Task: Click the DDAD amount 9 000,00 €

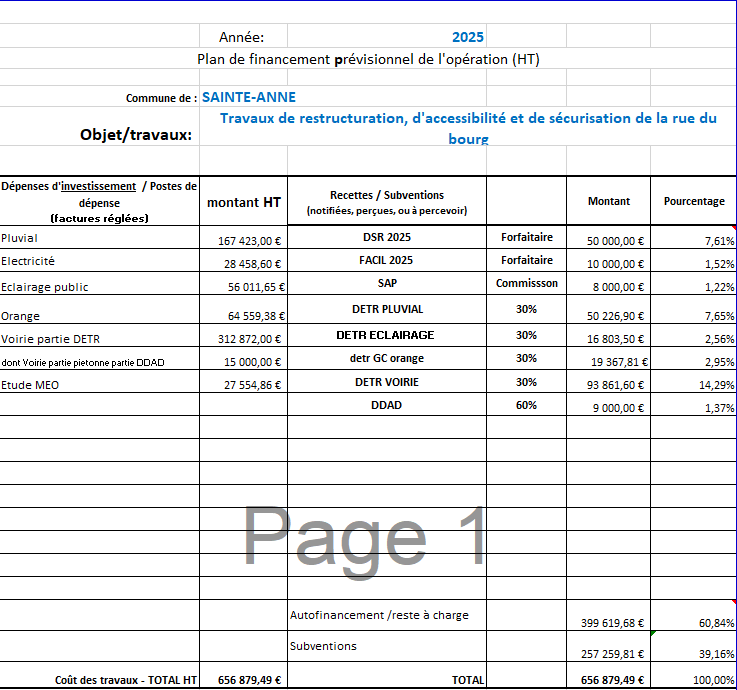Action: (618, 408)
